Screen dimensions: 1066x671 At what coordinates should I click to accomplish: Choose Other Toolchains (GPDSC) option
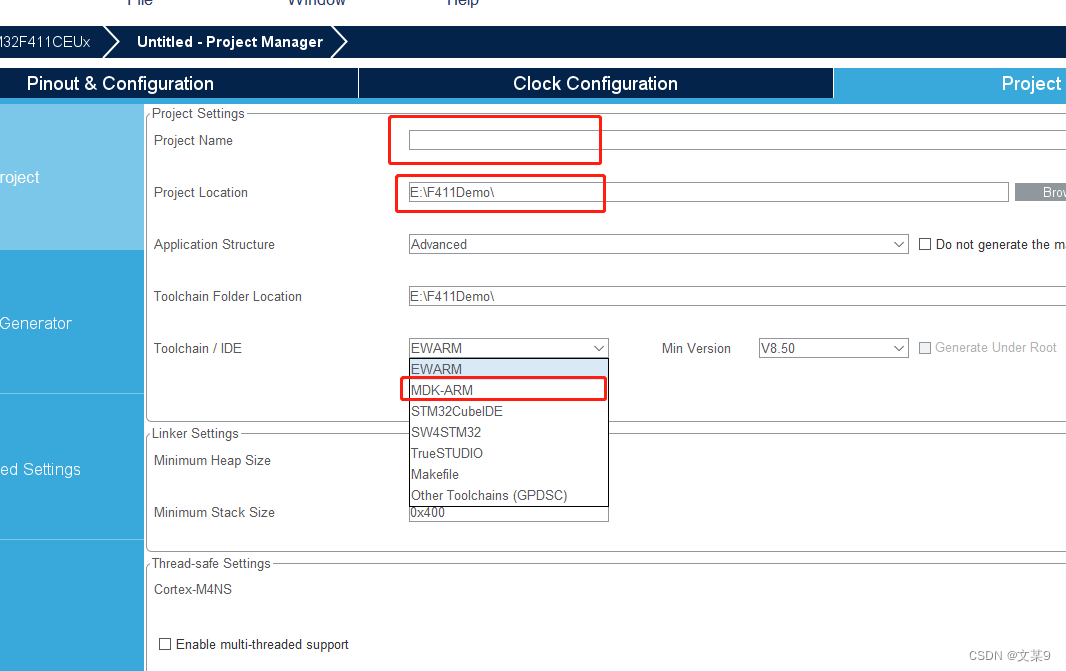[x=509, y=496]
